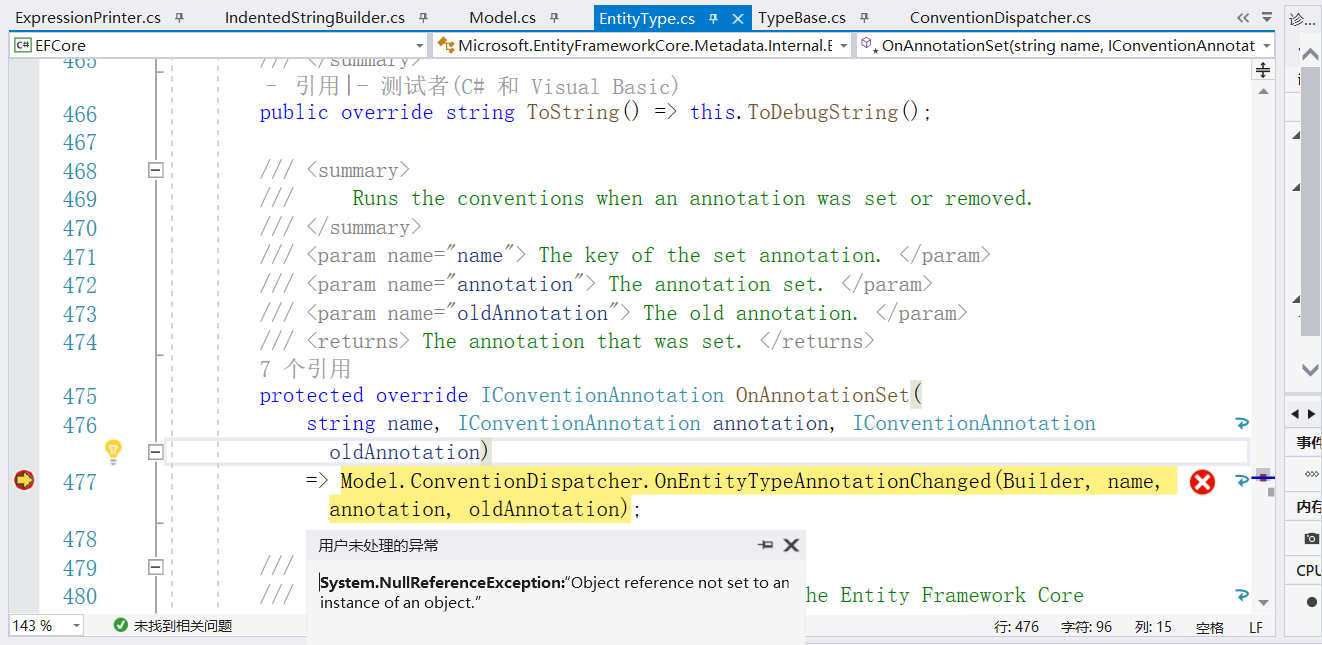Pin the exception helper popup
The height and width of the screenshot is (645, 1322).
click(x=766, y=545)
